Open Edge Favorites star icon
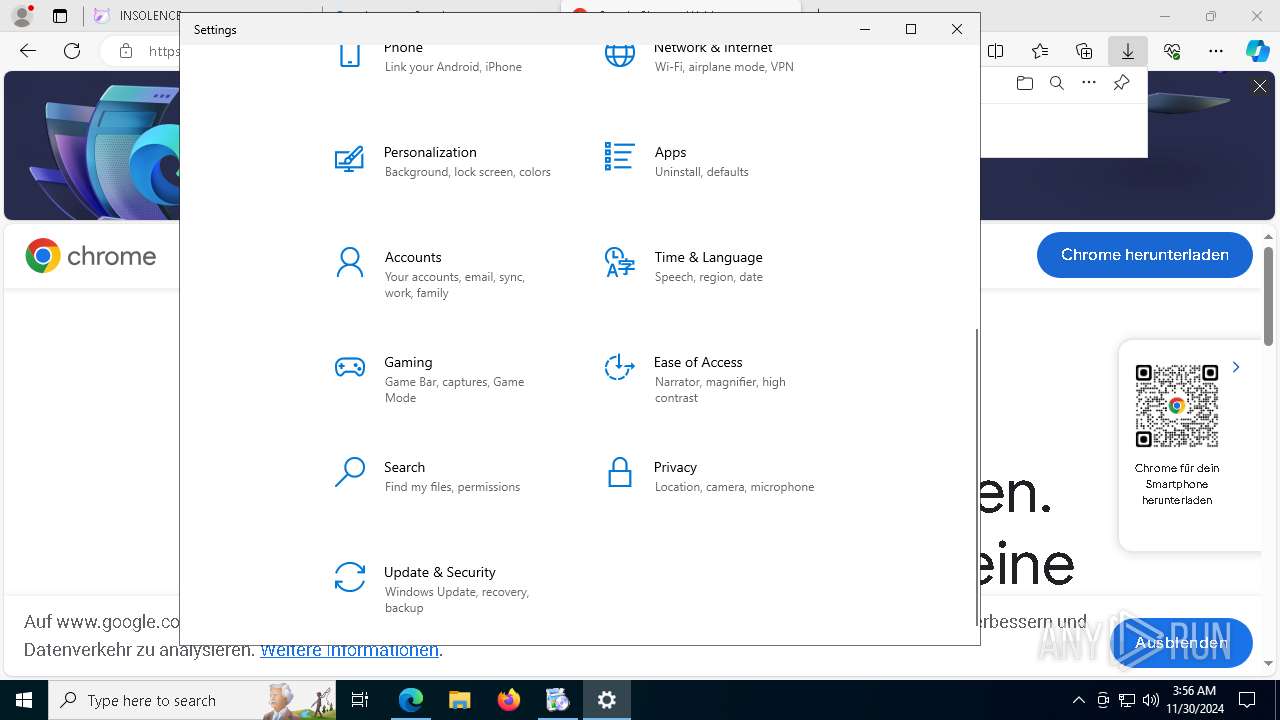This screenshot has height=720, width=1280. click(1040, 51)
